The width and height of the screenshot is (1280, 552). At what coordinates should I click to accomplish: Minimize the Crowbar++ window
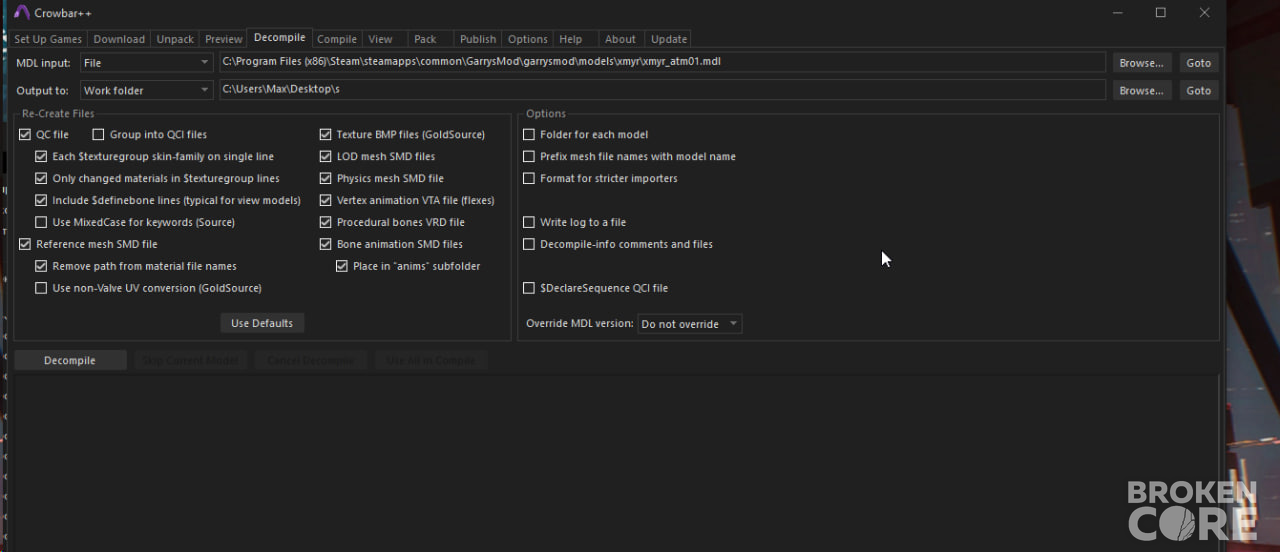pyautogui.click(x=1116, y=12)
